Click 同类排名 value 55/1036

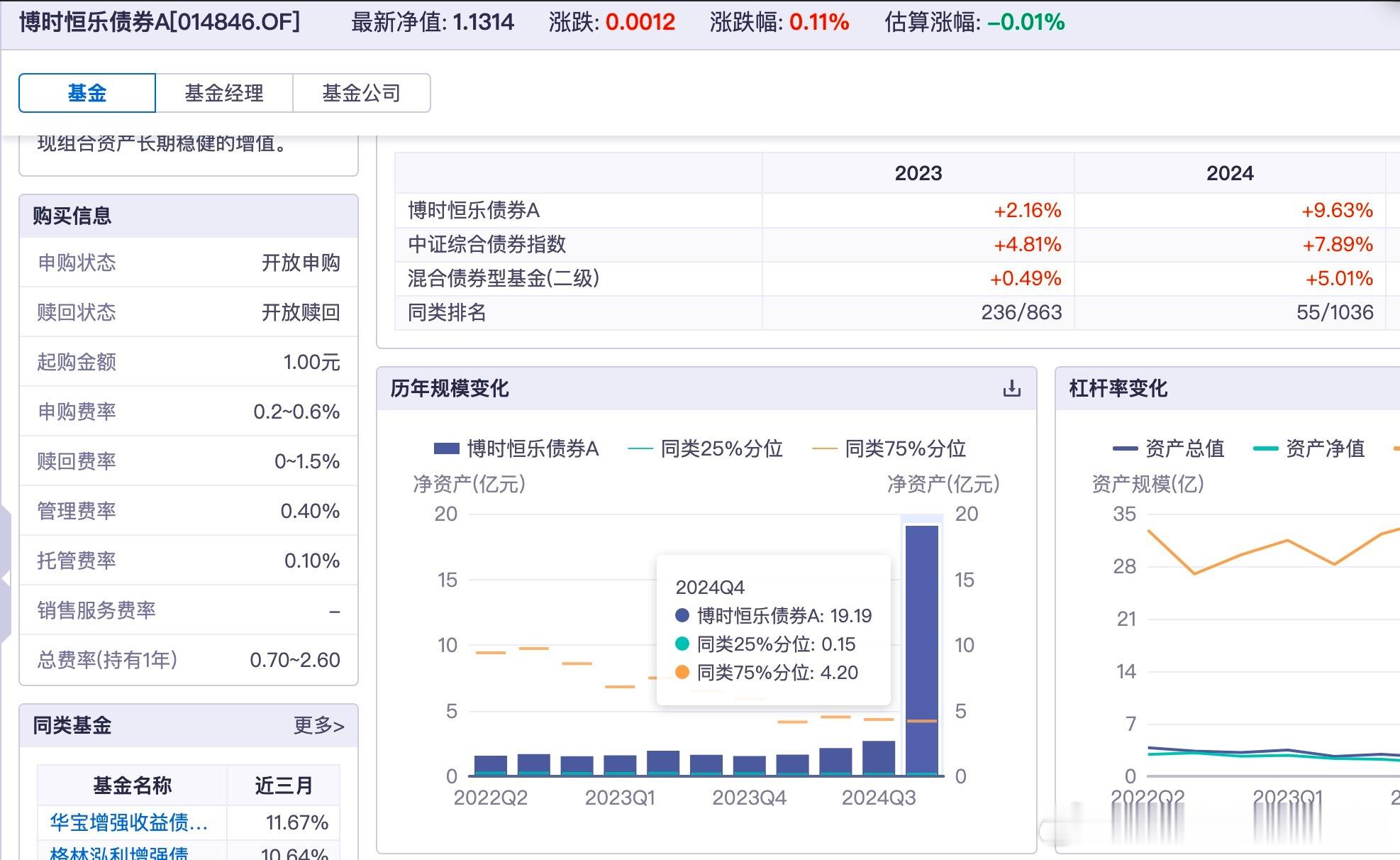pyautogui.click(x=1335, y=312)
